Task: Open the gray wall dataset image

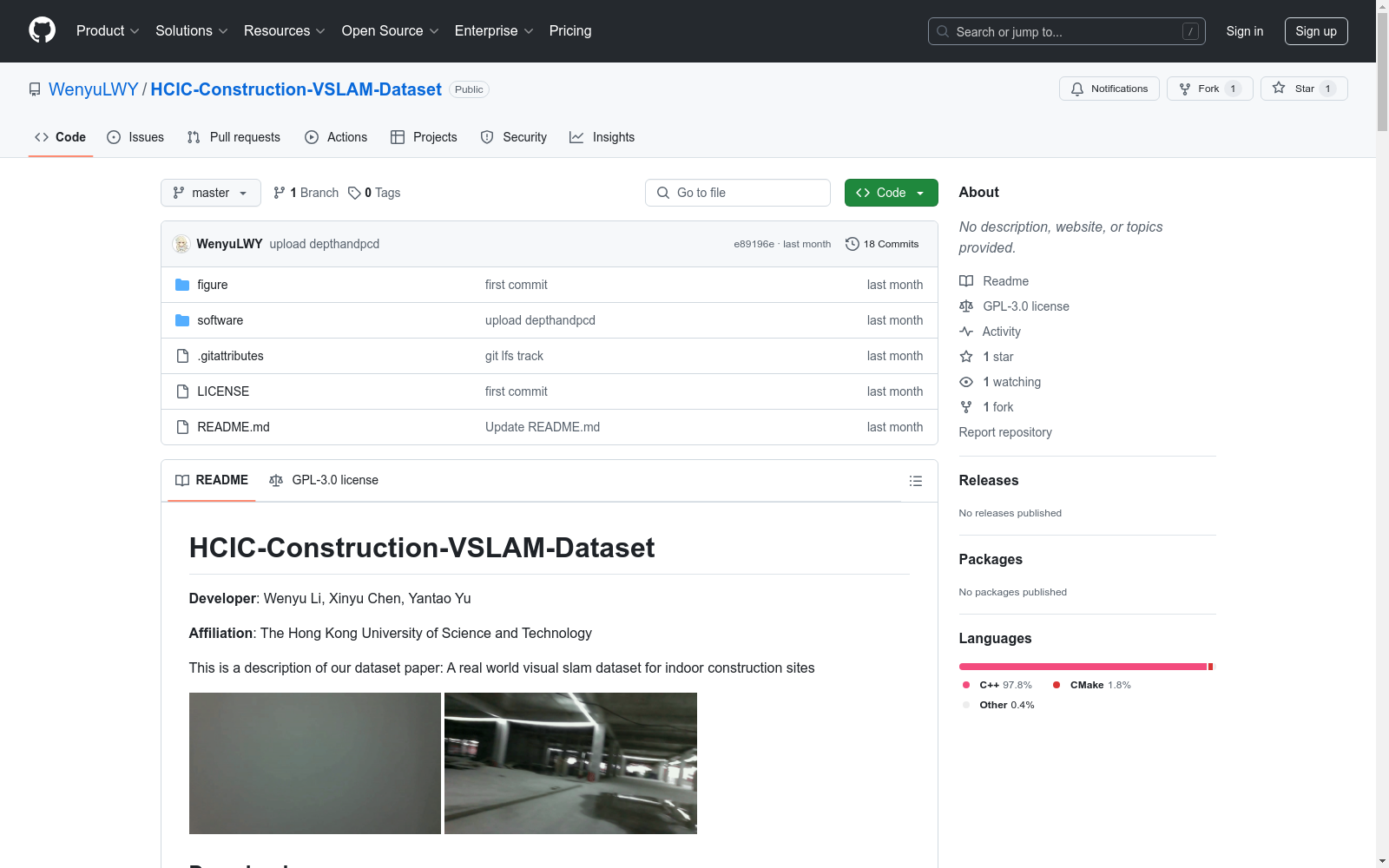Action: [x=315, y=763]
